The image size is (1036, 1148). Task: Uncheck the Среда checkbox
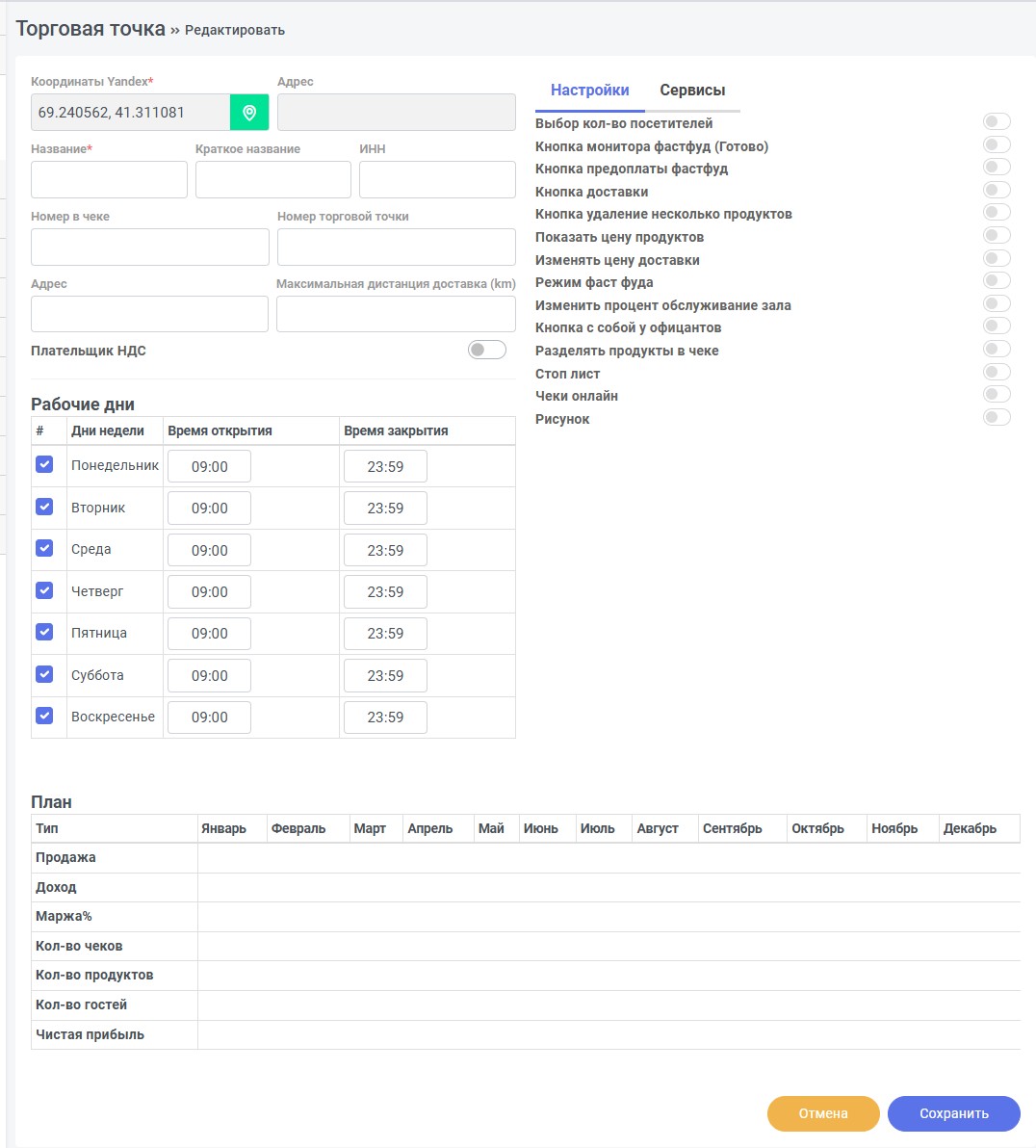coord(44,548)
